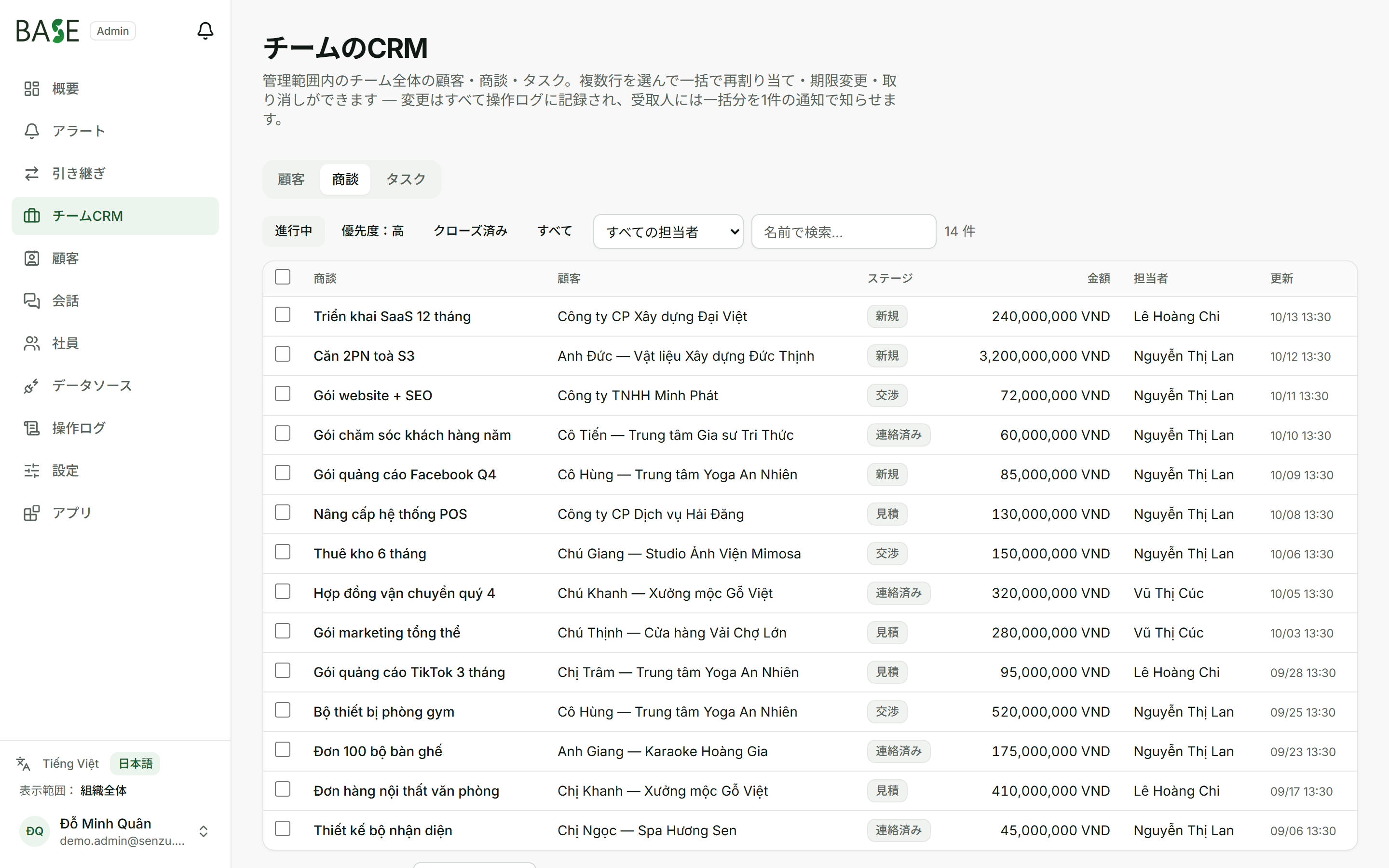This screenshot has height=868, width=1389.
Task: Click the アプリ apps icon
Action: [31, 513]
